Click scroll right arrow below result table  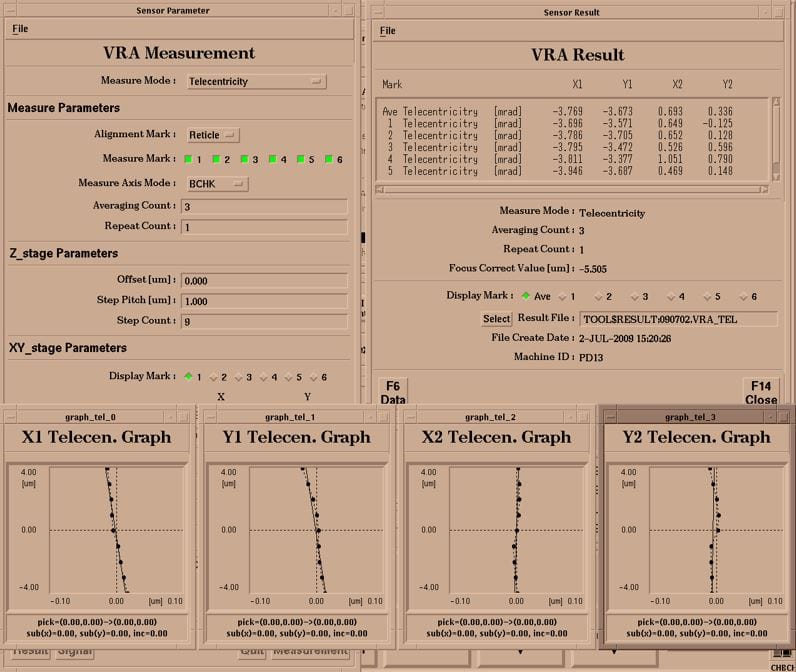tap(764, 189)
